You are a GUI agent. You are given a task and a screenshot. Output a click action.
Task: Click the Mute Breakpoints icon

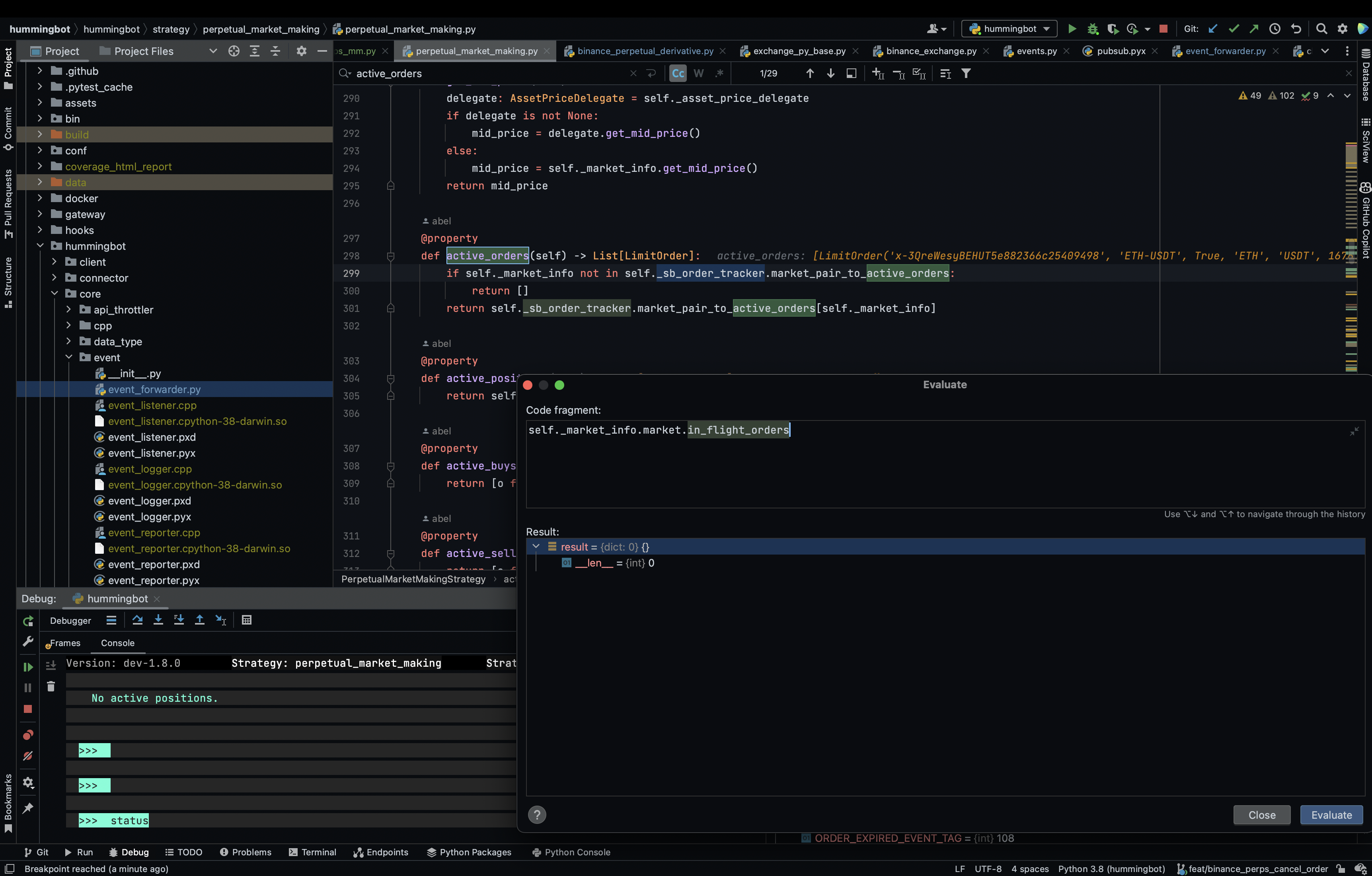pyautogui.click(x=27, y=756)
